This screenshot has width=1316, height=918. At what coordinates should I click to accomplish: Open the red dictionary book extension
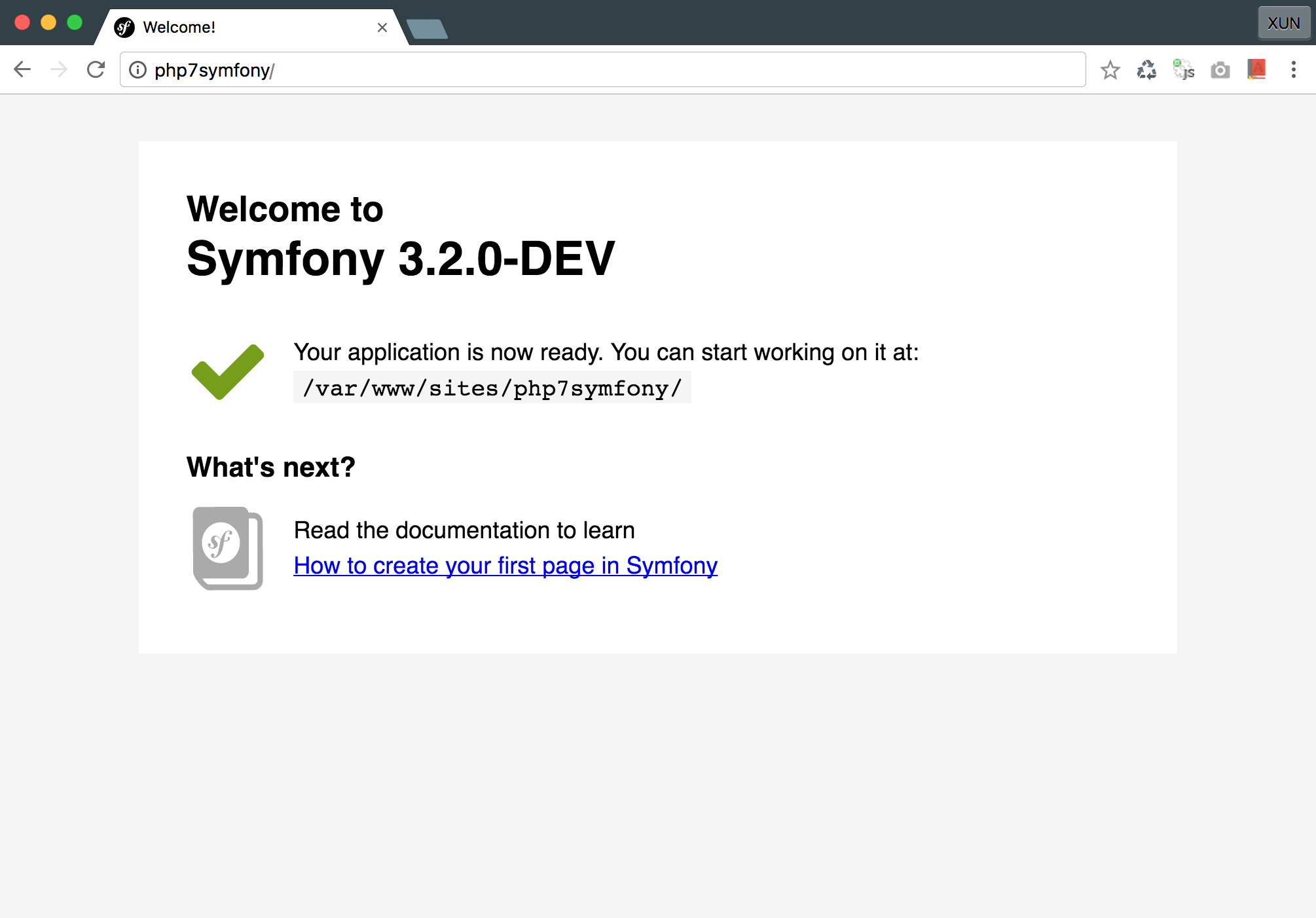click(1256, 69)
